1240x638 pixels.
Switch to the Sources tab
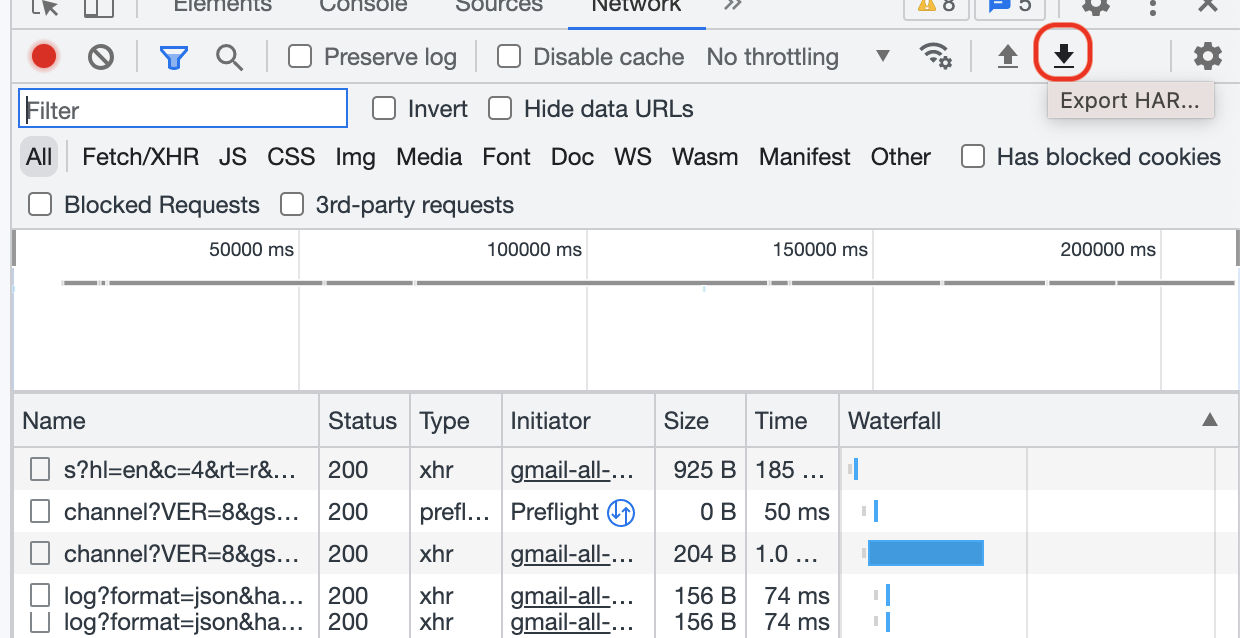point(499,6)
